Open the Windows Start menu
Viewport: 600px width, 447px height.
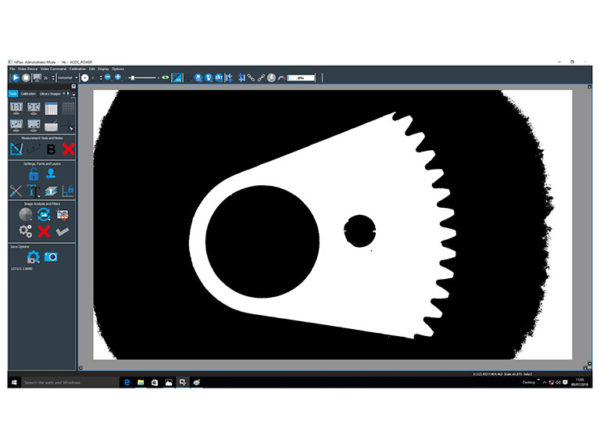tap(14, 382)
